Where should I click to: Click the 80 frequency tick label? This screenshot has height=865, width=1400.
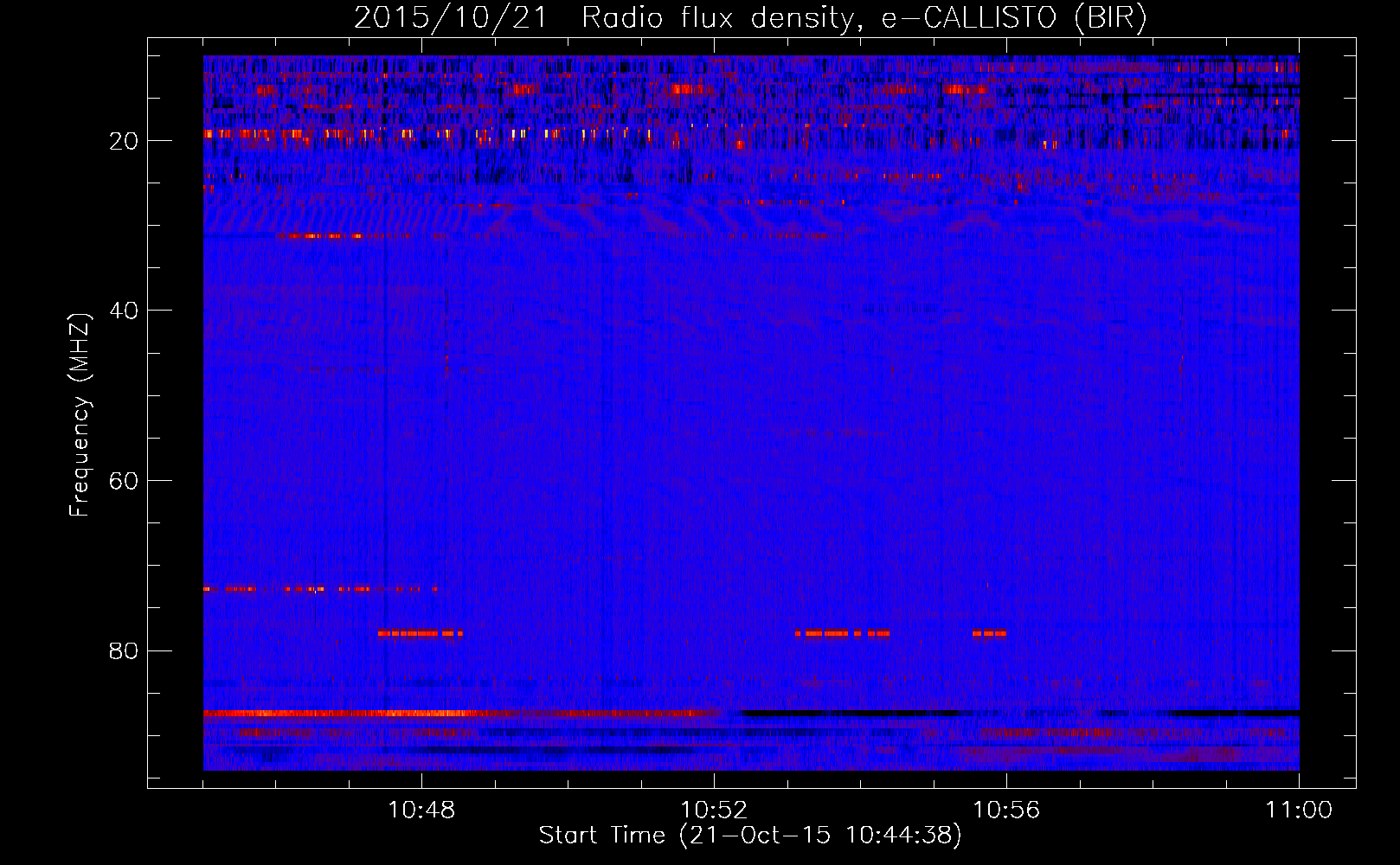pyautogui.click(x=125, y=650)
